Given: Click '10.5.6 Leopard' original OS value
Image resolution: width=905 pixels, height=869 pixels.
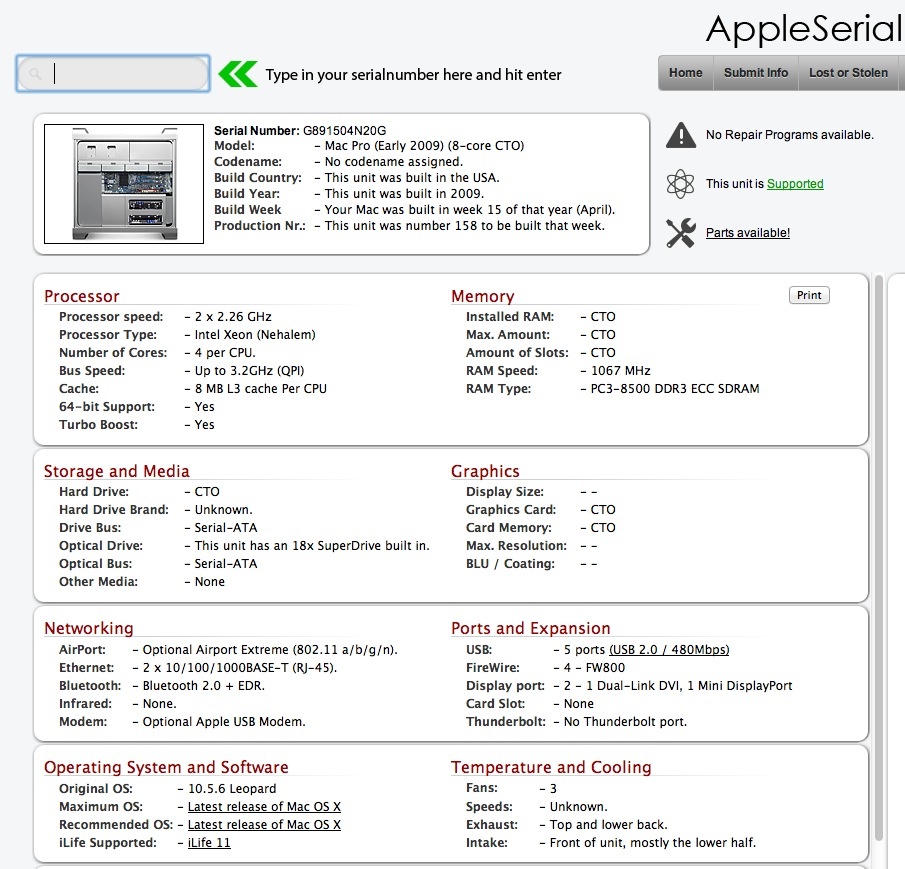Looking at the screenshot, I should pyautogui.click(x=232, y=789).
